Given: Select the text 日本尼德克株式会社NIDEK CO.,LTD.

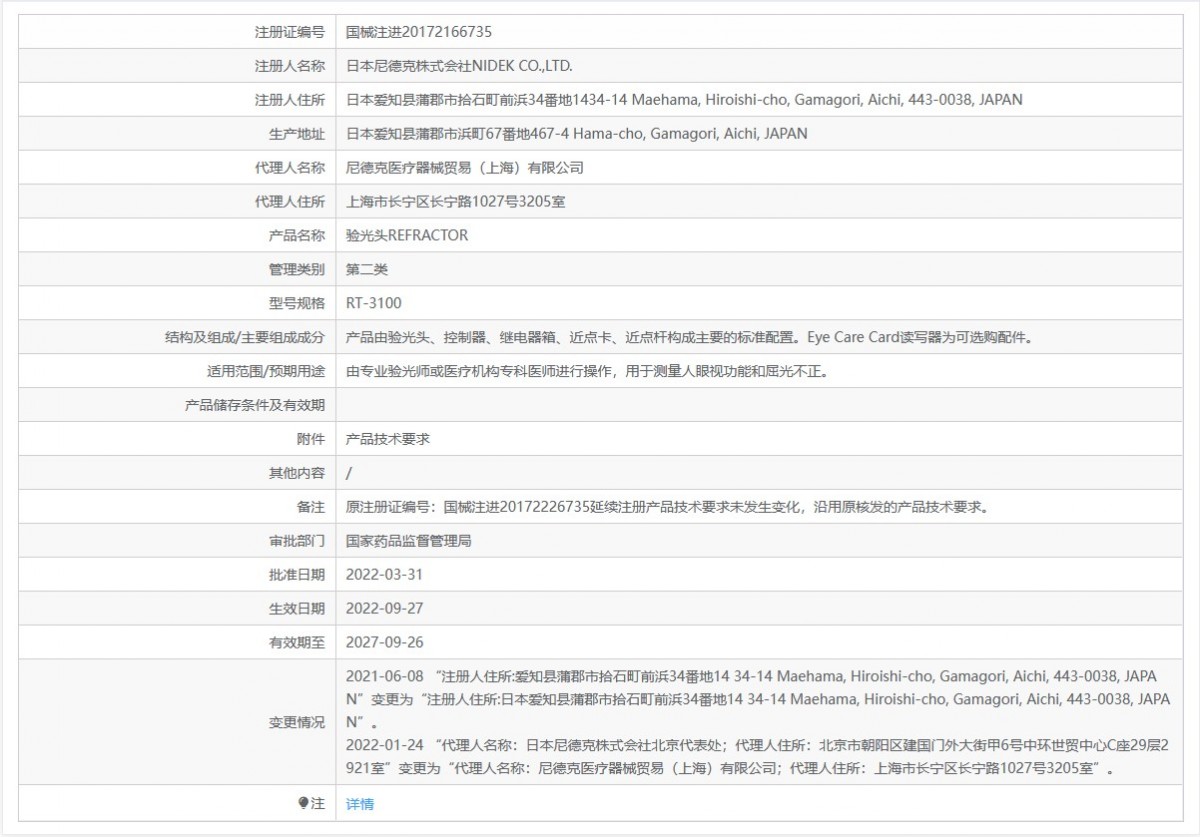Looking at the screenshot, I should click(459, 66).
